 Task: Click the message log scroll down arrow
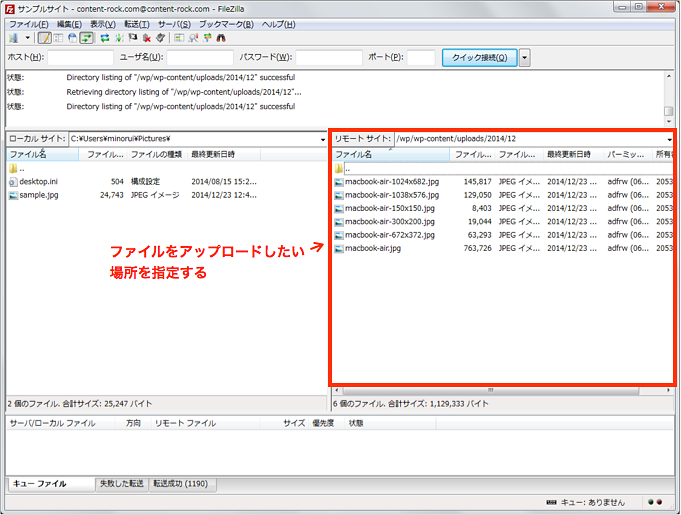pos(669,122)
